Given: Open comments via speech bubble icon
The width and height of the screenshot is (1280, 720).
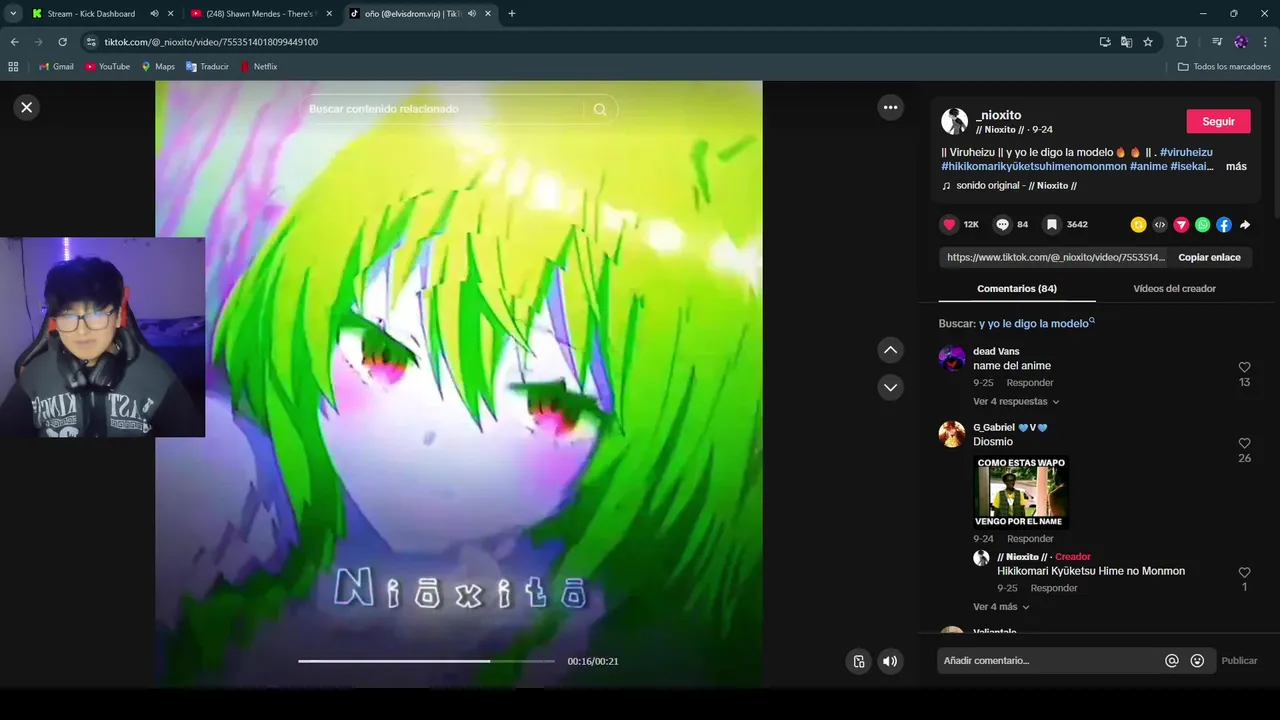Looking at the screenshot, I should click(1003, 225).
